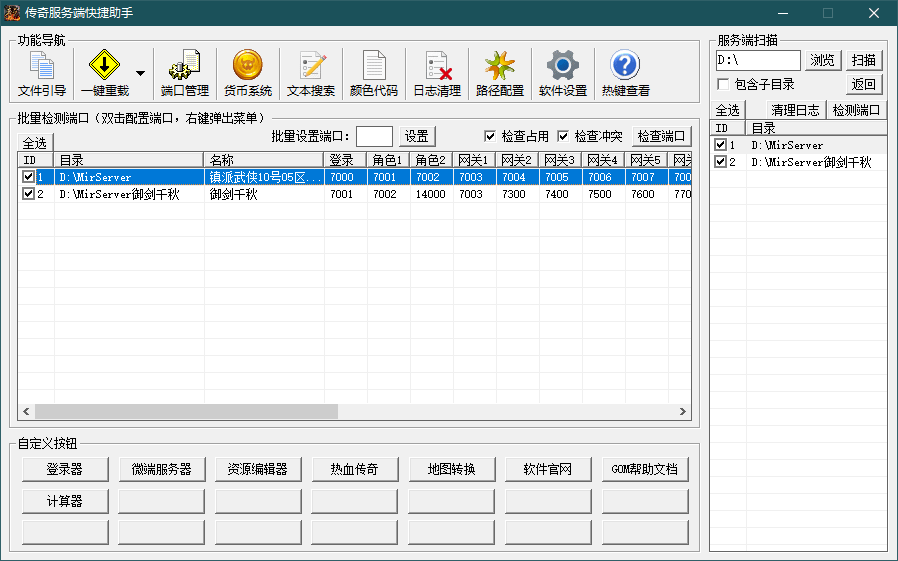Open the 文件引导 file guide tool
898x561 pixels.
coord(42,74)
